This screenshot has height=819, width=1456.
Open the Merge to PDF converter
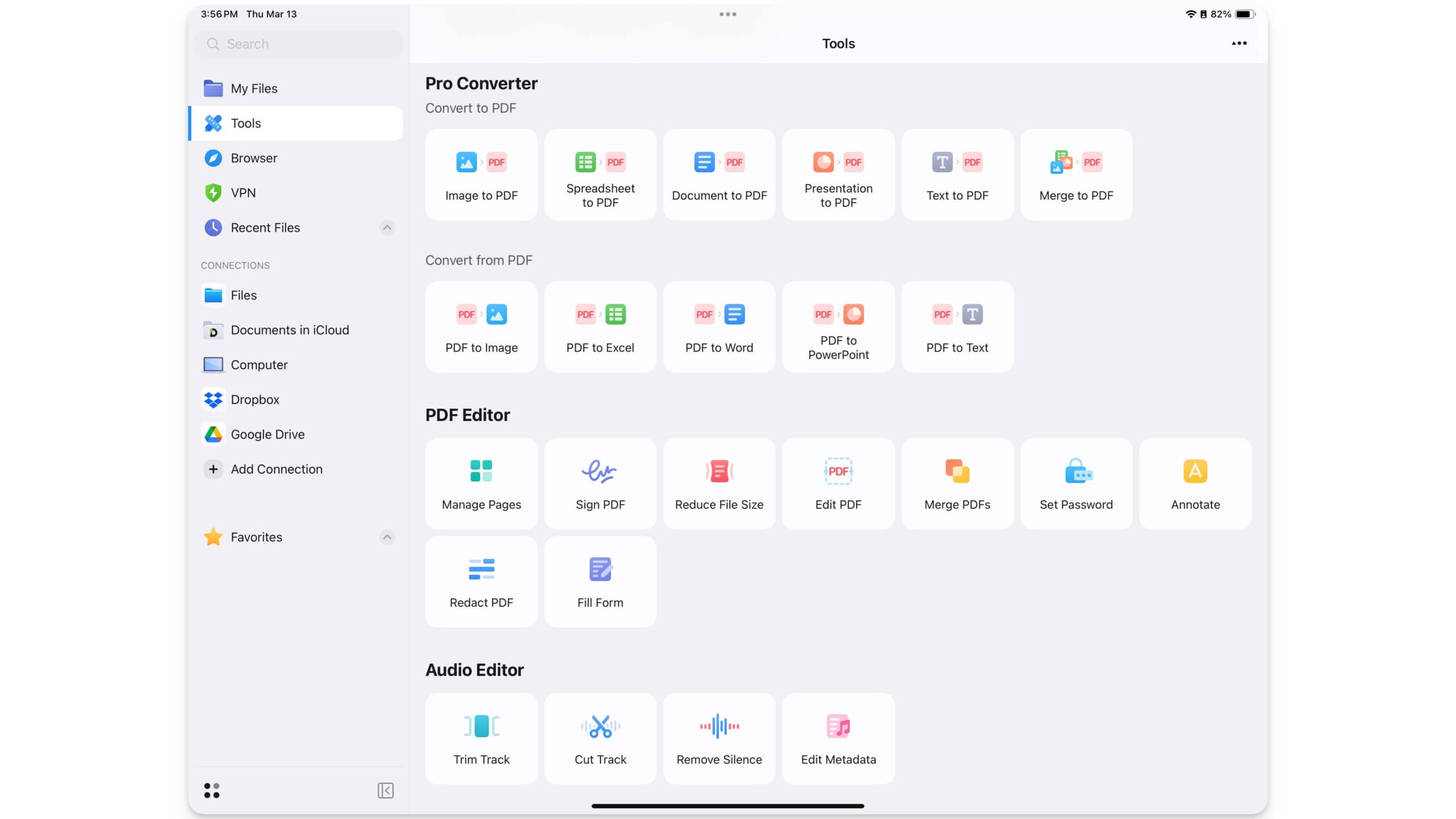tap(1076, 174)
